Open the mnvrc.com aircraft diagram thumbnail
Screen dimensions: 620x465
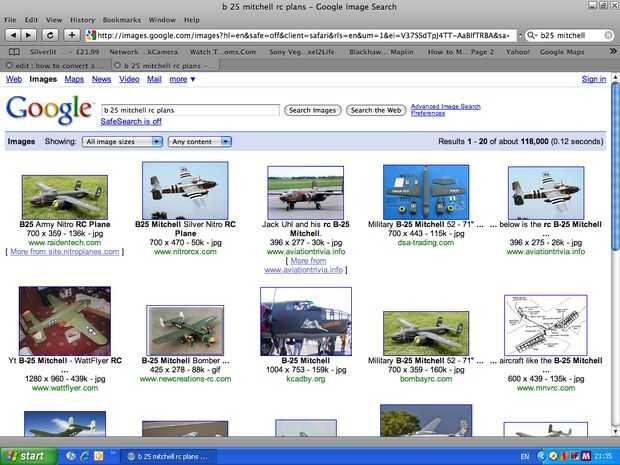tap(546, 325)
